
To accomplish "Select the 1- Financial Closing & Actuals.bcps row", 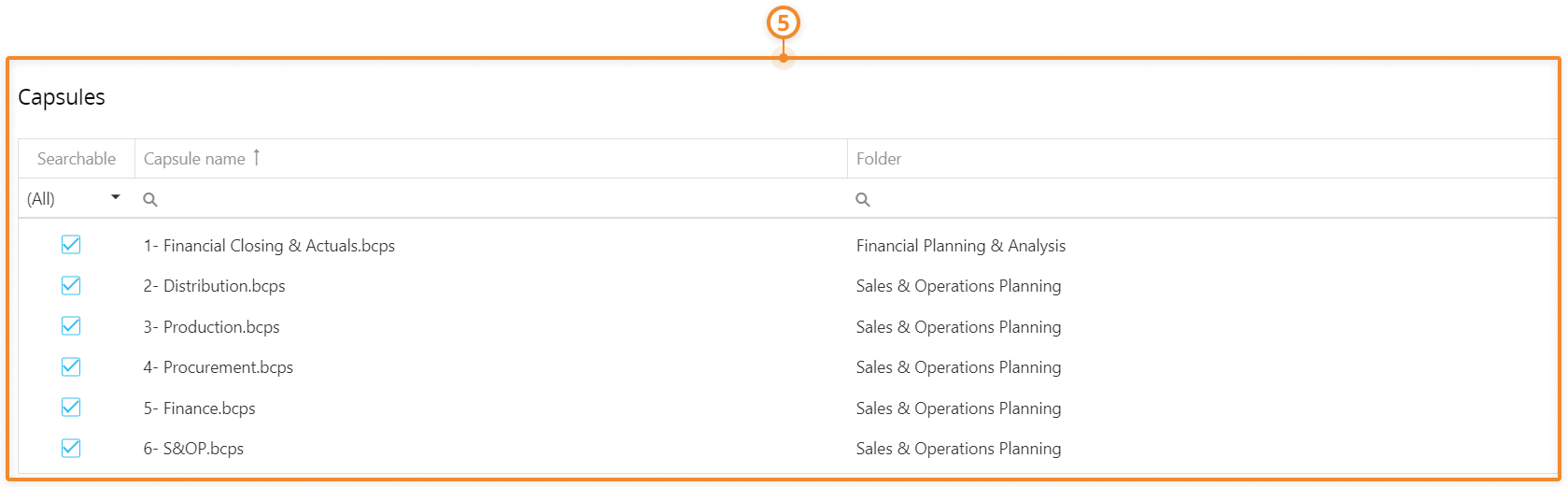I will click(x=788, y=246).
